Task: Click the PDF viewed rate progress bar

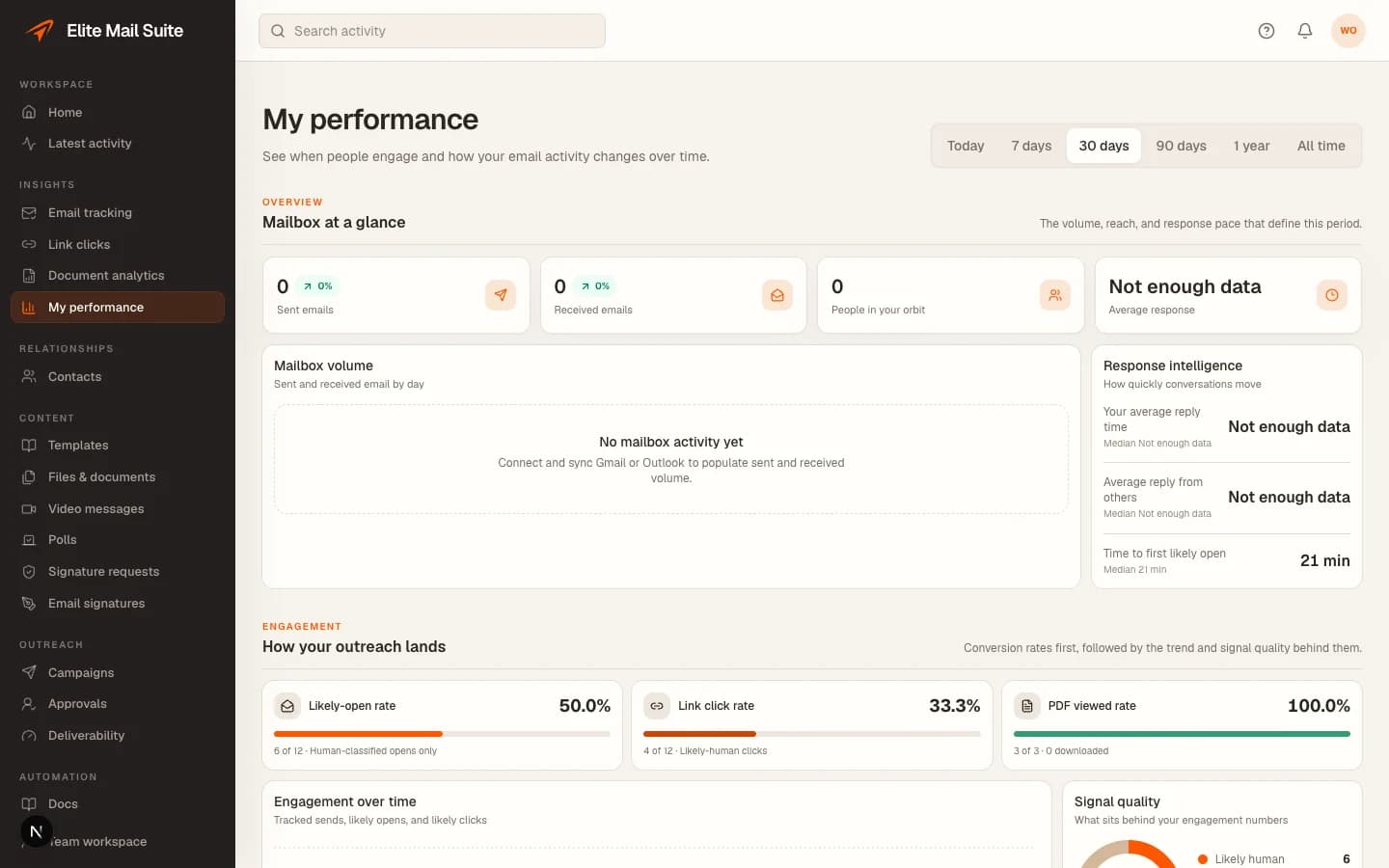Action: (x=1182, y=734)
